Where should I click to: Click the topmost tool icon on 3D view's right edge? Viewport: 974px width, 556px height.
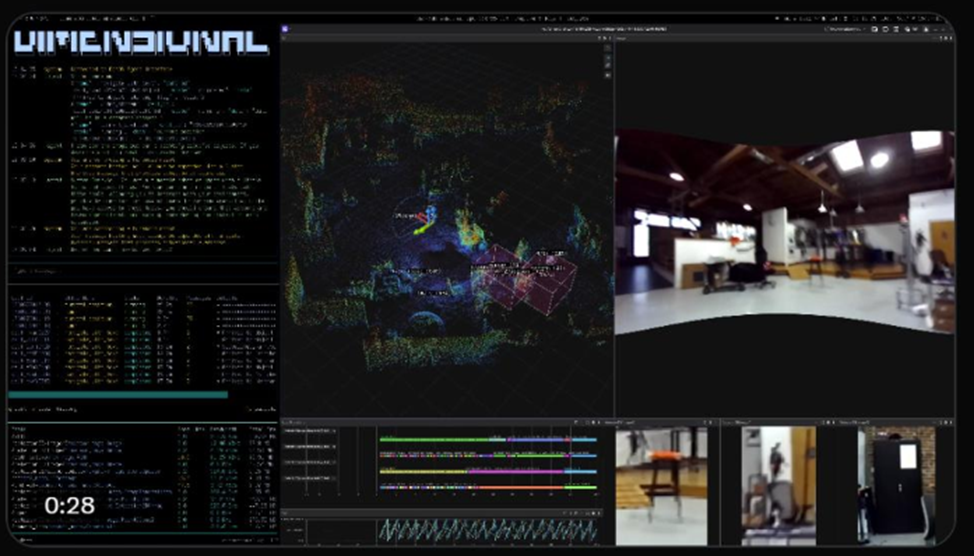[608, 48]
